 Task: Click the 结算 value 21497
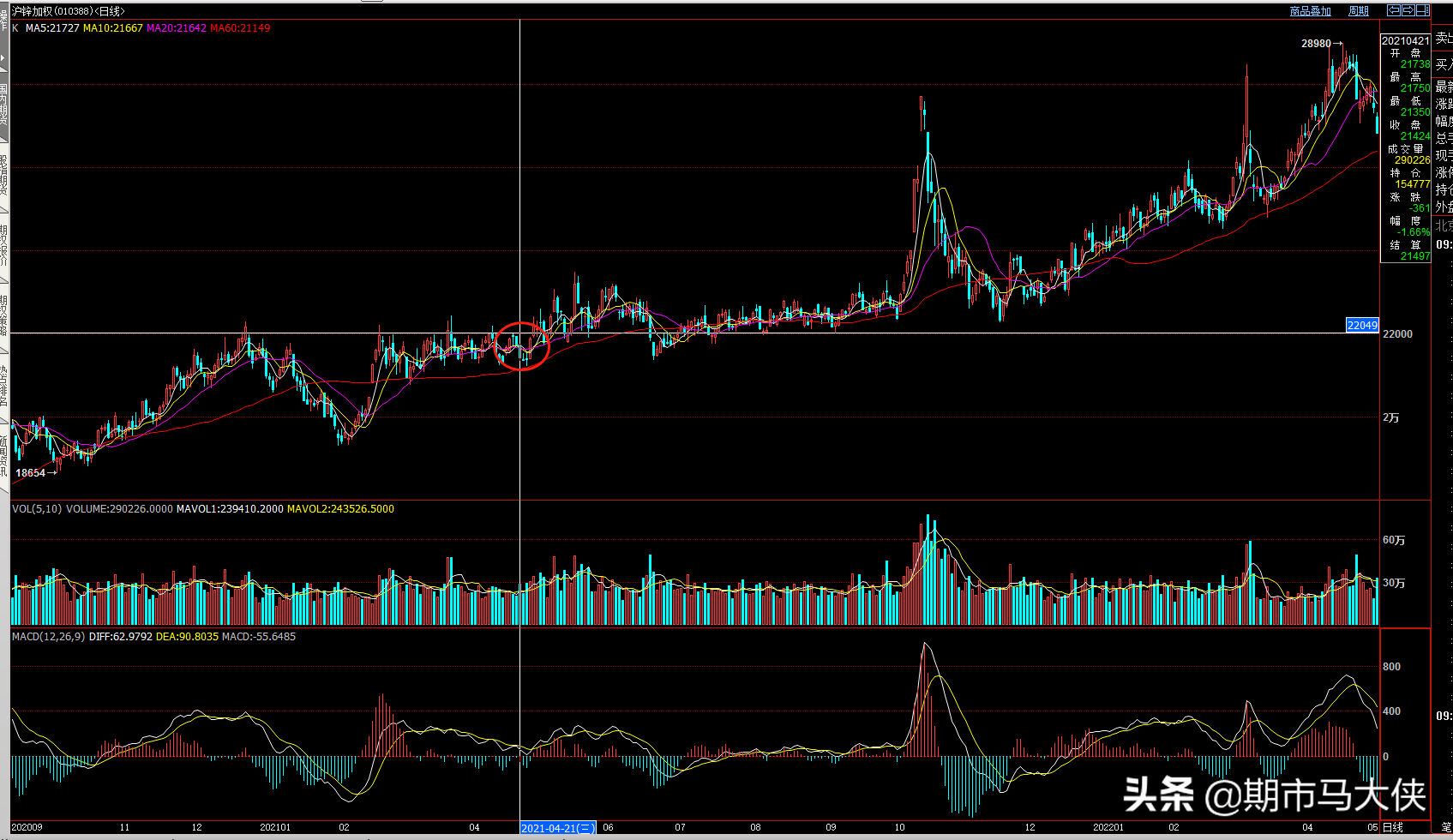(1415, 256)
